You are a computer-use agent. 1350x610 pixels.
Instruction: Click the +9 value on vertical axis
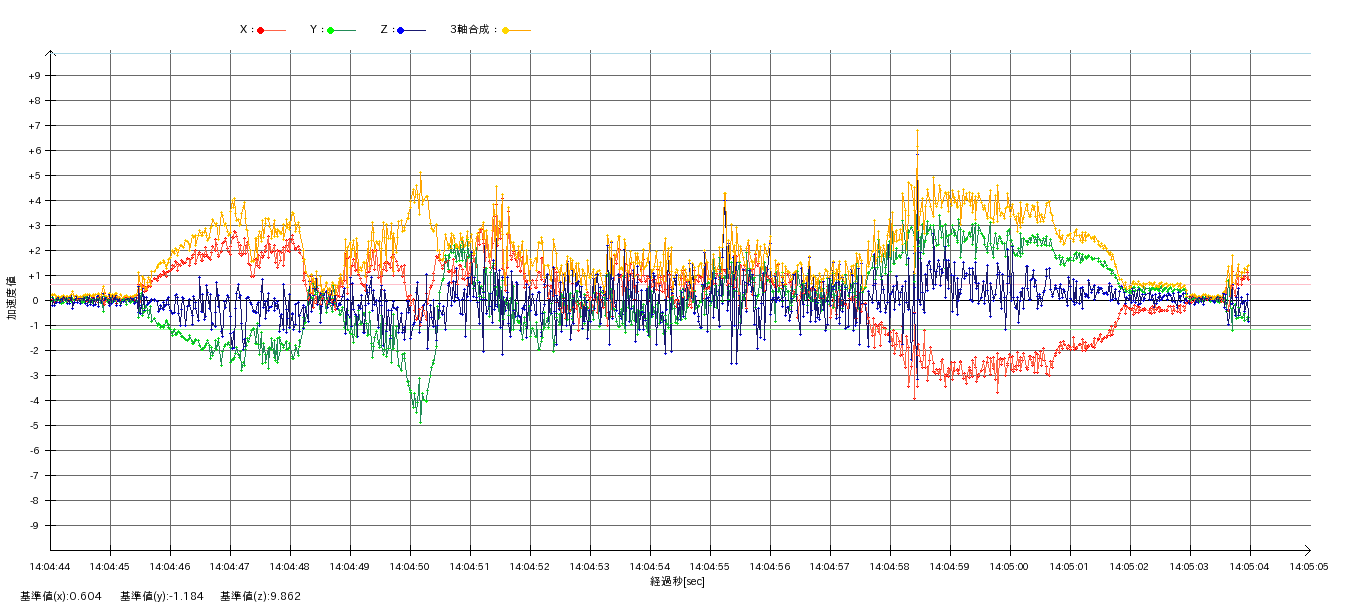click(x=34, y=76)
